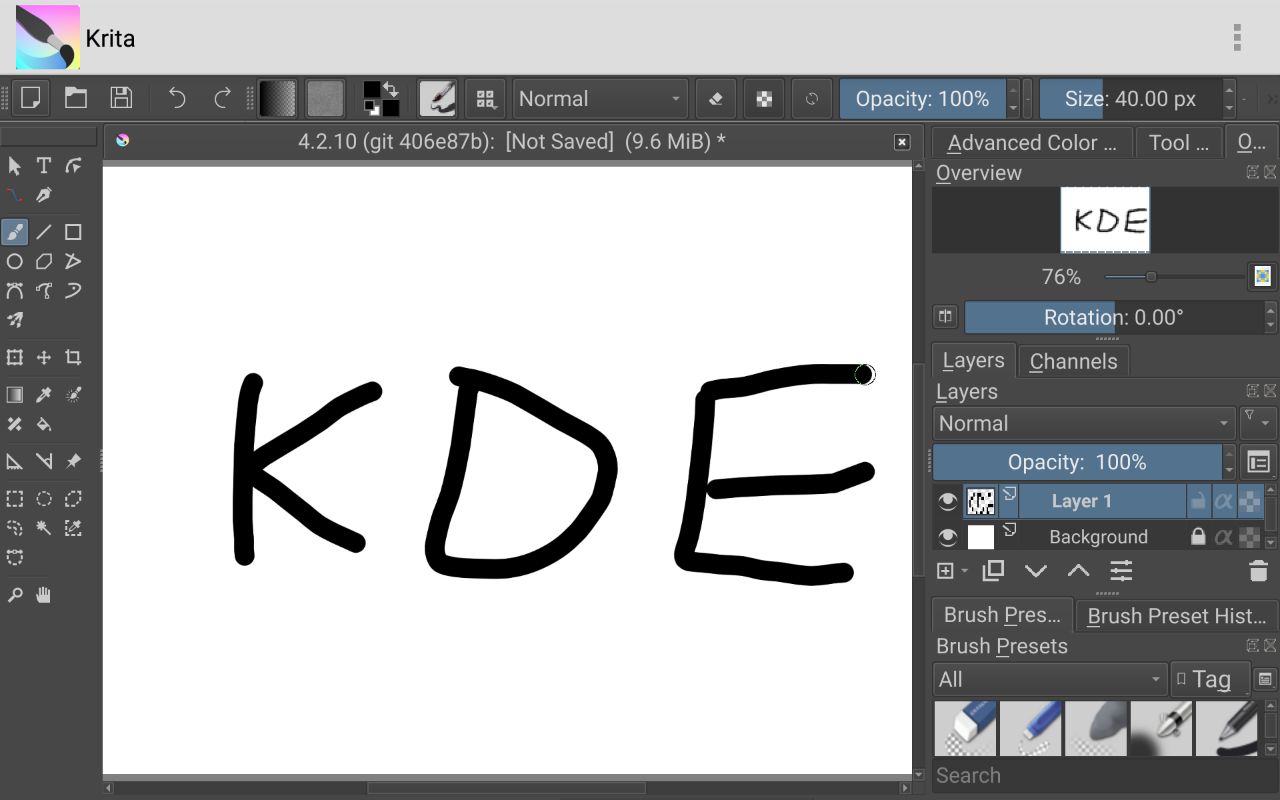
Task: Select the Calligraphy pen nib tool
Action: pos(44,195)
